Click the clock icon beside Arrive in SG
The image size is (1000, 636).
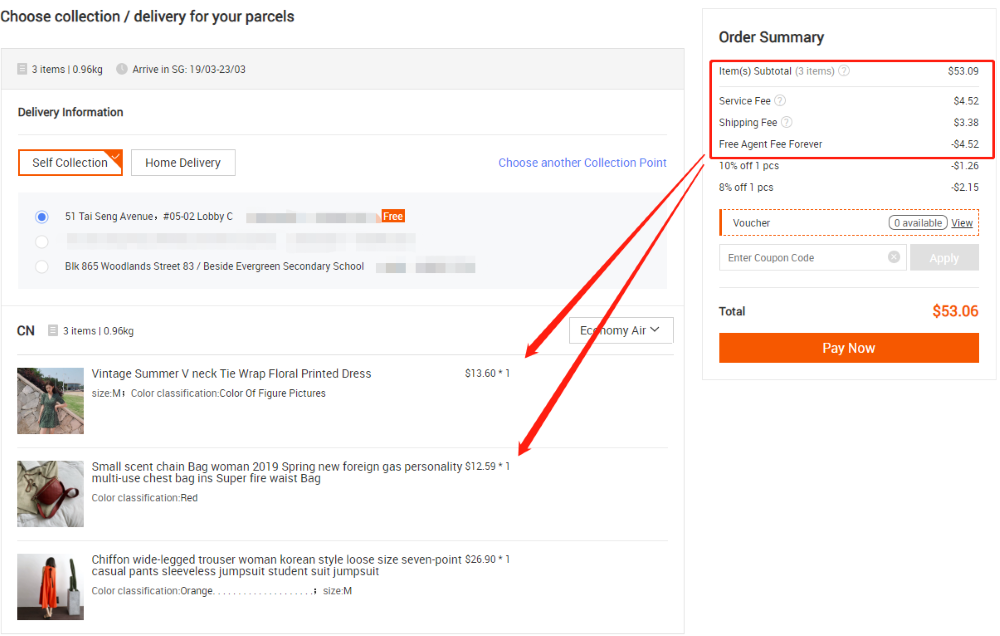click(x=122, y=69)
